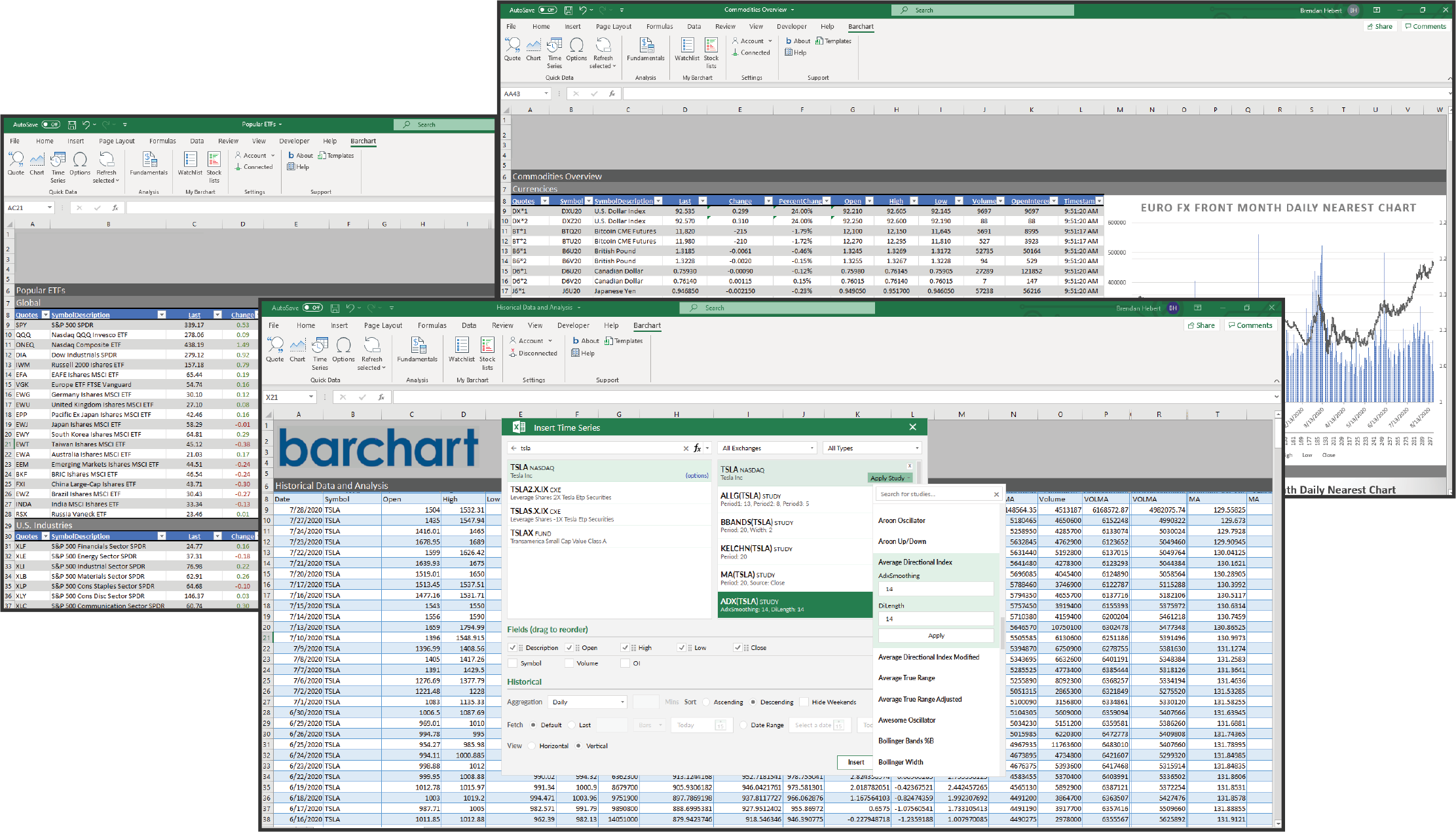Toggle AutoSave in Historical Data window
The image size is (1456, 832).
click(x=312, y=308)
